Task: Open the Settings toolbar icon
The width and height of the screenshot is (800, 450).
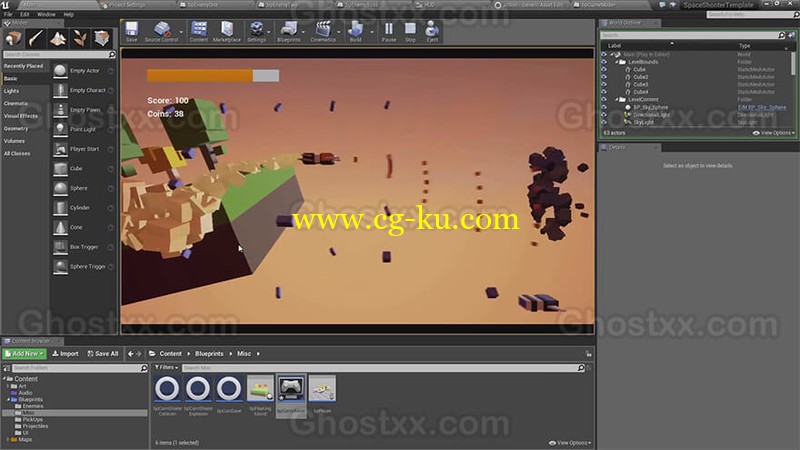Action: [x=257, y=32]
